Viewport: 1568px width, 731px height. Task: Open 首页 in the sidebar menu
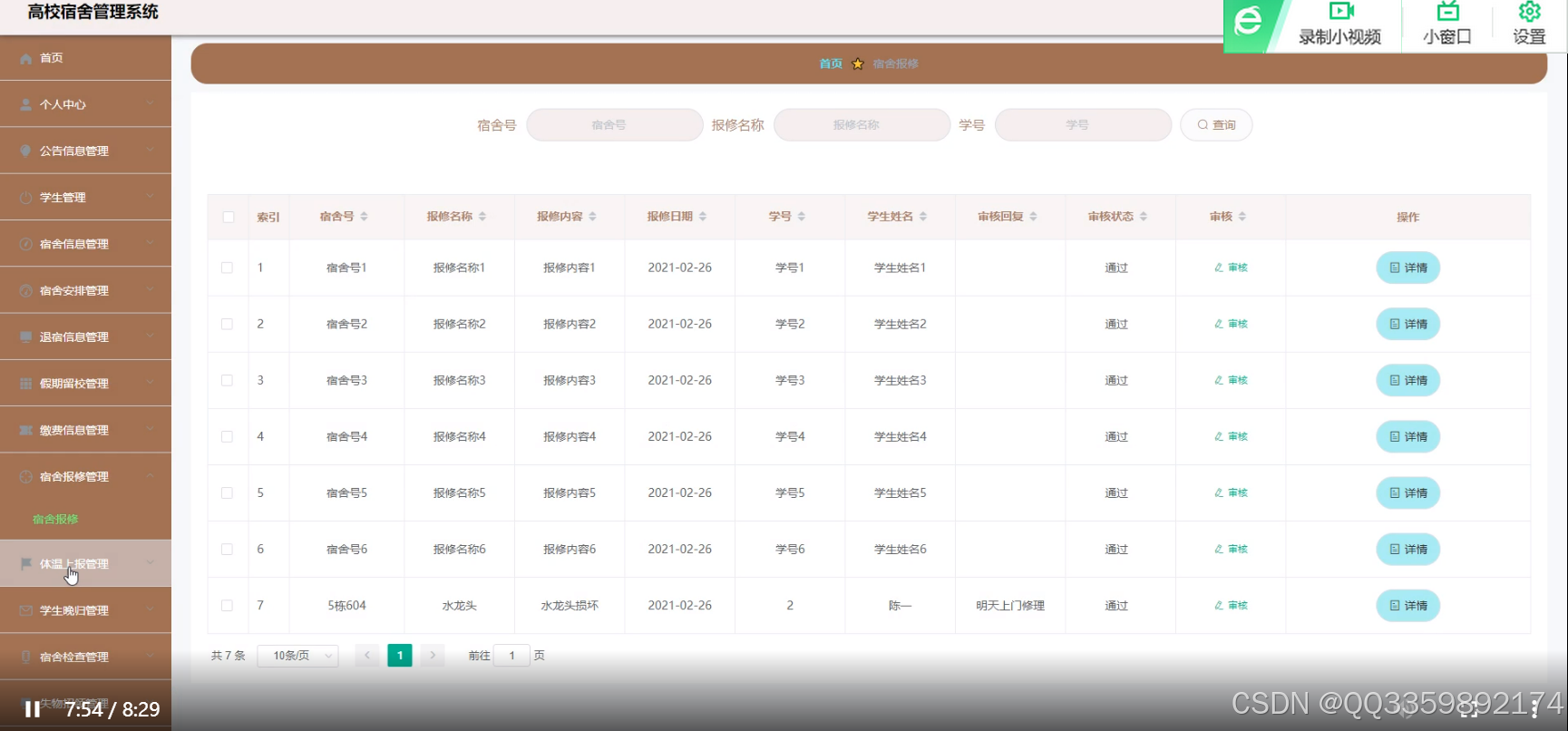85,58
